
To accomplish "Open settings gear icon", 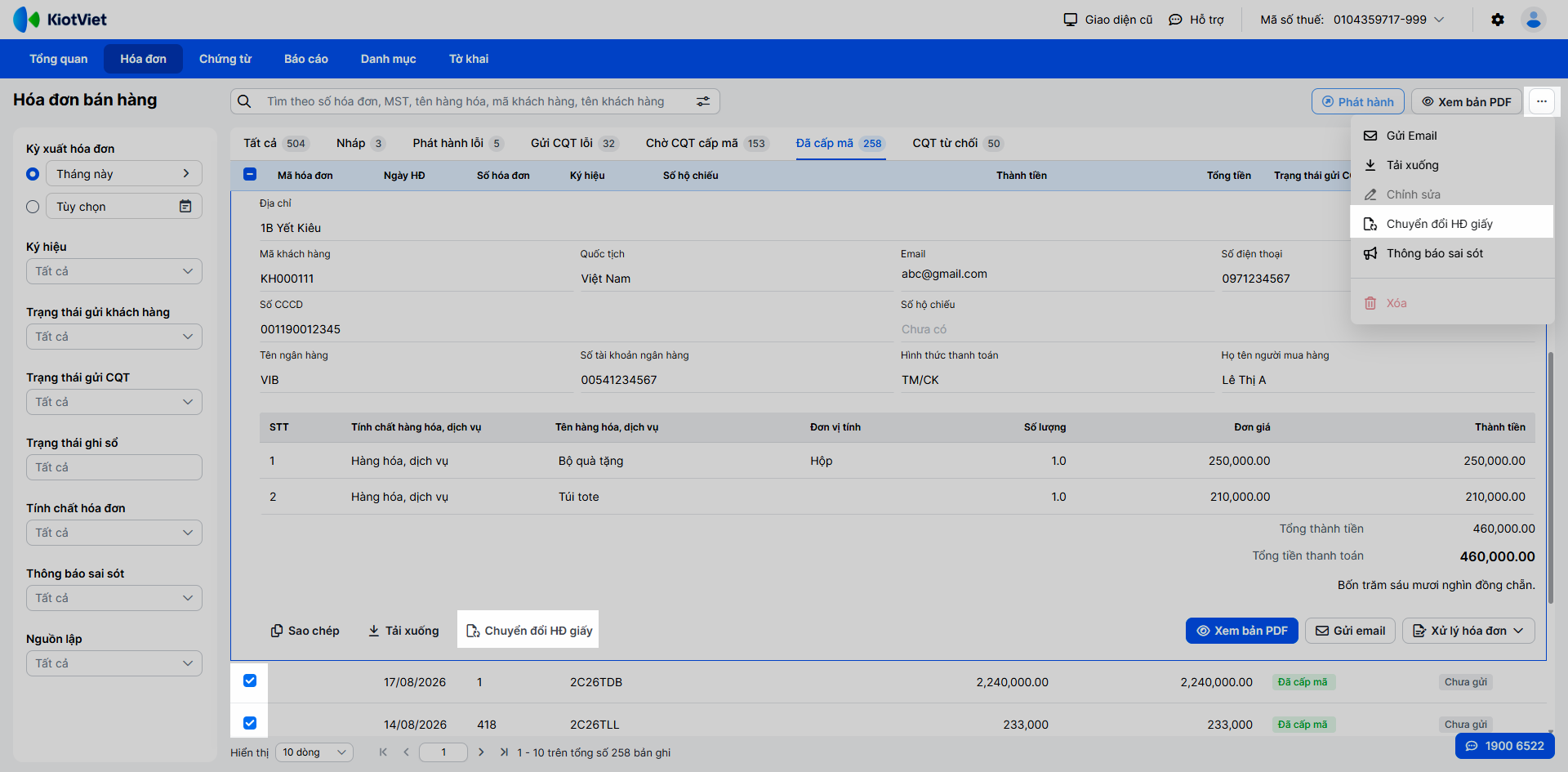I will tap(1498, 20).
